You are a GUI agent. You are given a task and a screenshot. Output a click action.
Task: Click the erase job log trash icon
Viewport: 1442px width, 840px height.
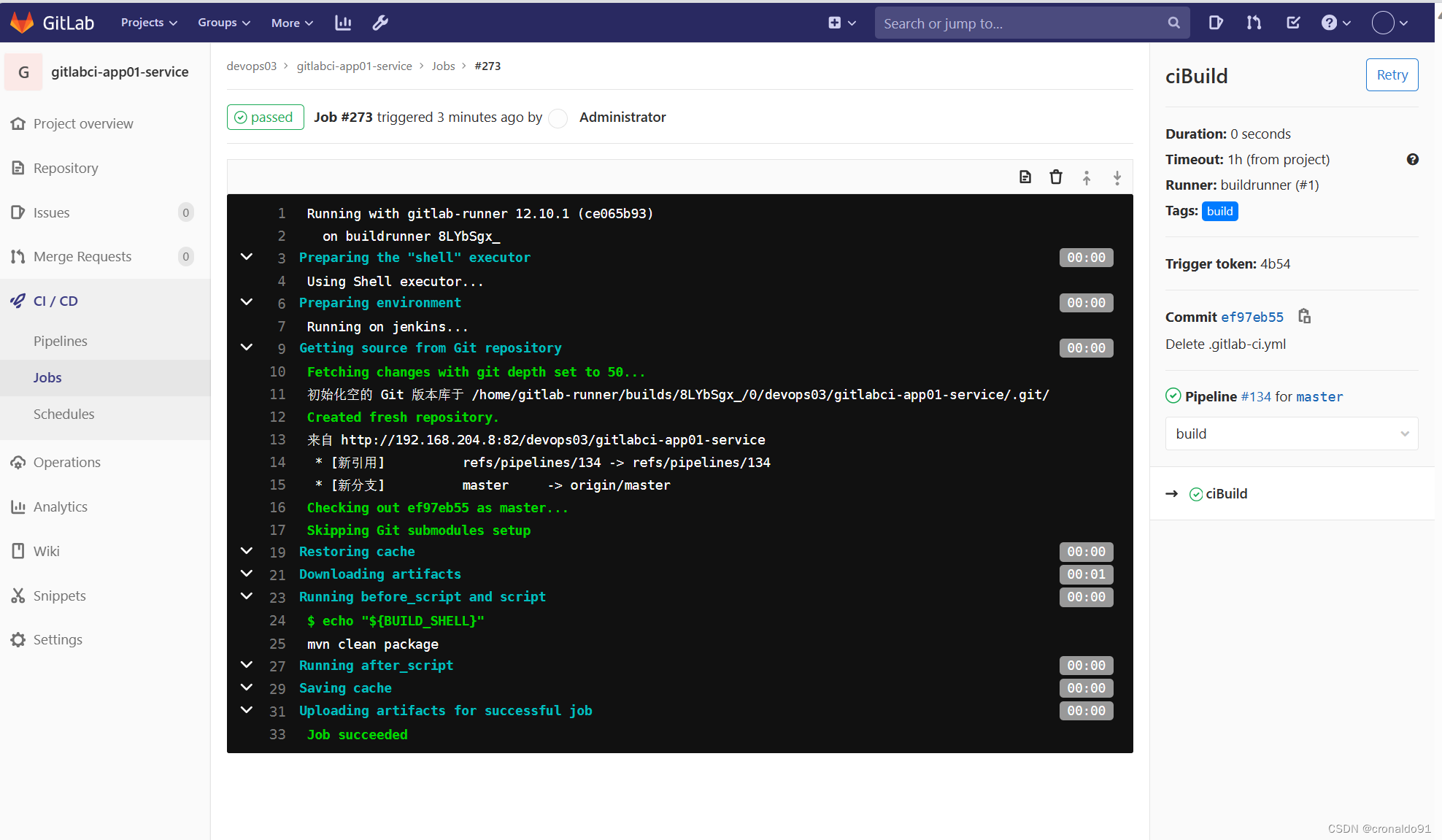tap(1056, 177)
